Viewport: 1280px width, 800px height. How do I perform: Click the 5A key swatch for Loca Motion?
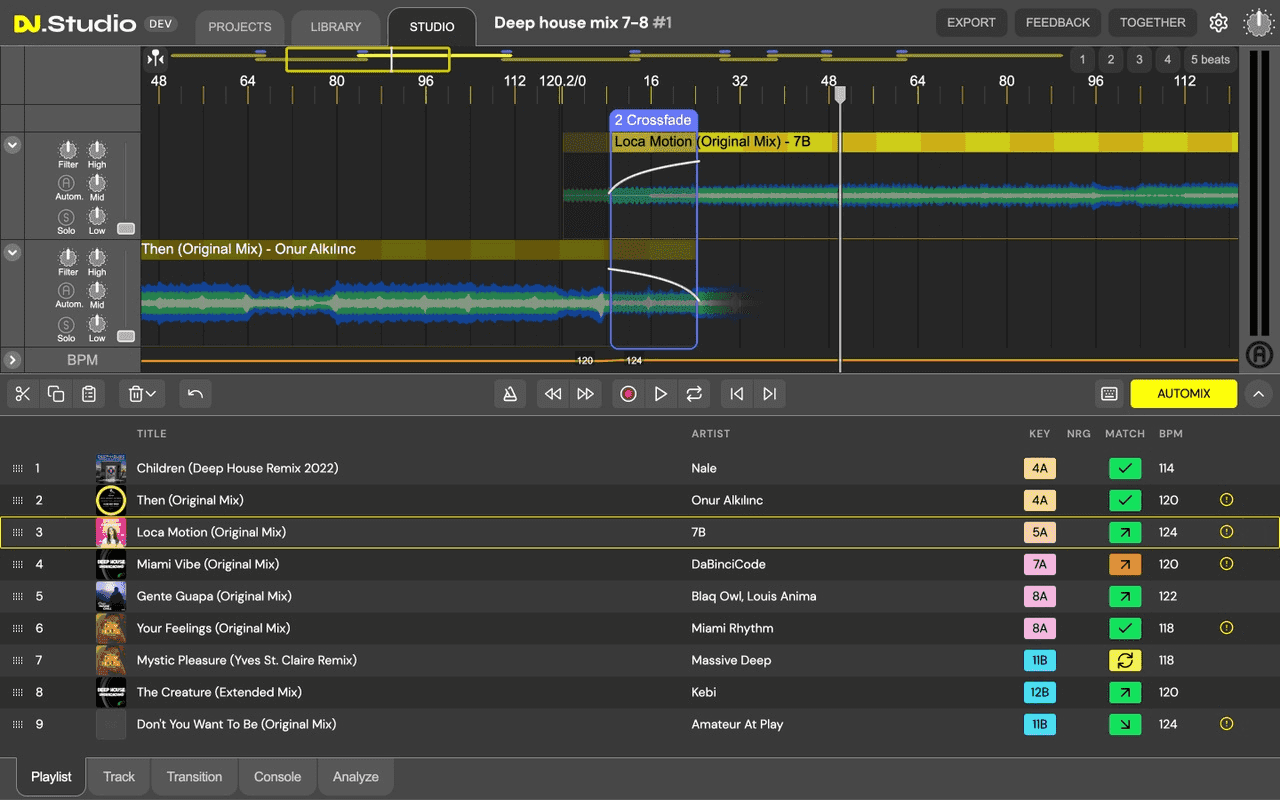coord(1039,532)
